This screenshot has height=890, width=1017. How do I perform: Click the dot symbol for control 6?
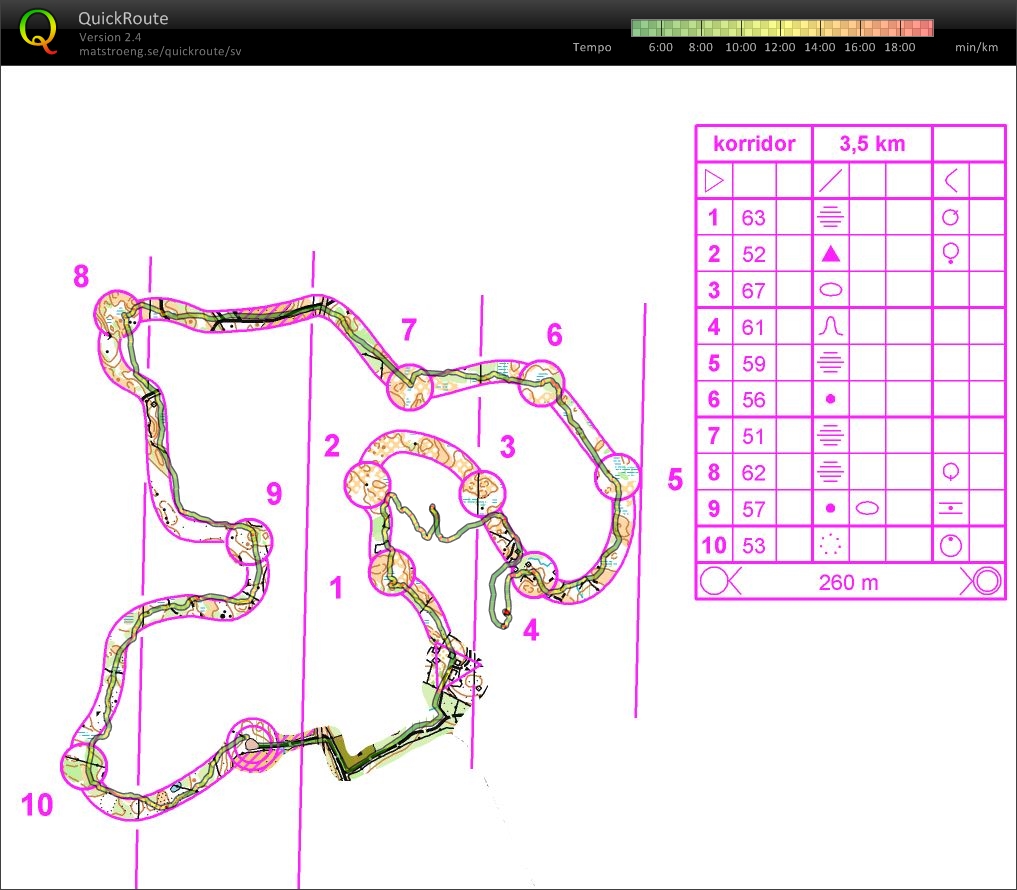(x=830, y=399)
